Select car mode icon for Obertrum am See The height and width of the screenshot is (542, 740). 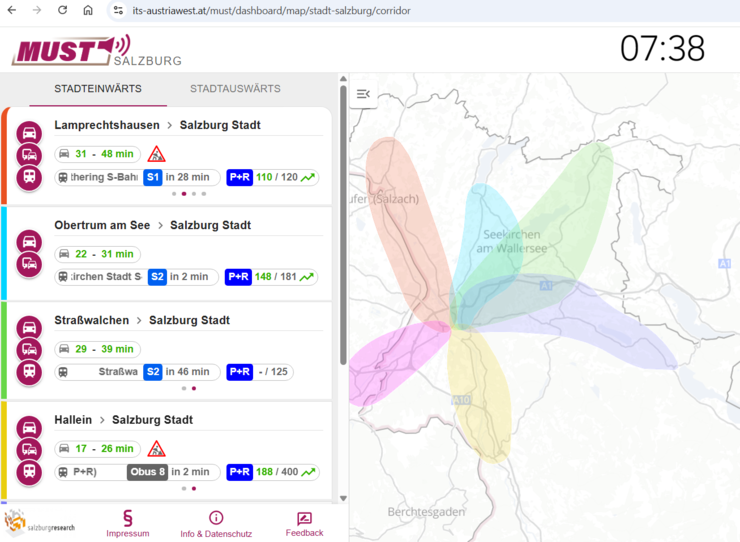29,242
